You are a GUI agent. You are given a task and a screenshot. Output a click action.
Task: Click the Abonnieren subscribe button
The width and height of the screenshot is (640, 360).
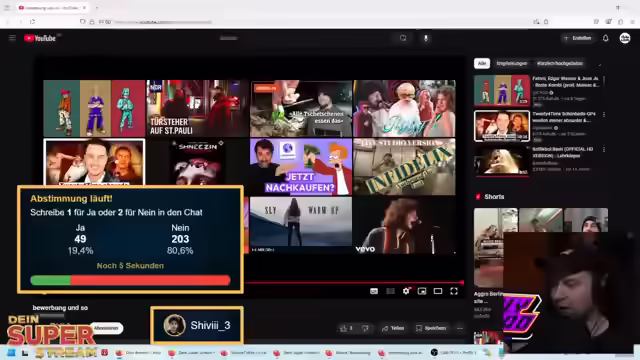point(106,328)
